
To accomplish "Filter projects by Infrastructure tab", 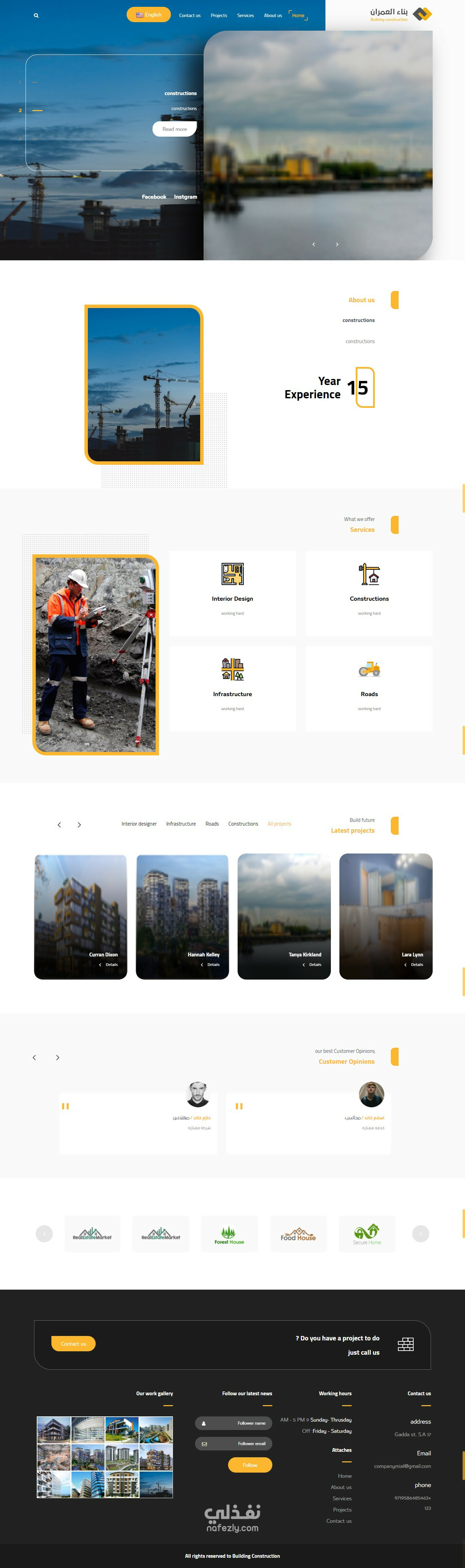I will click(x=181, y=824).
